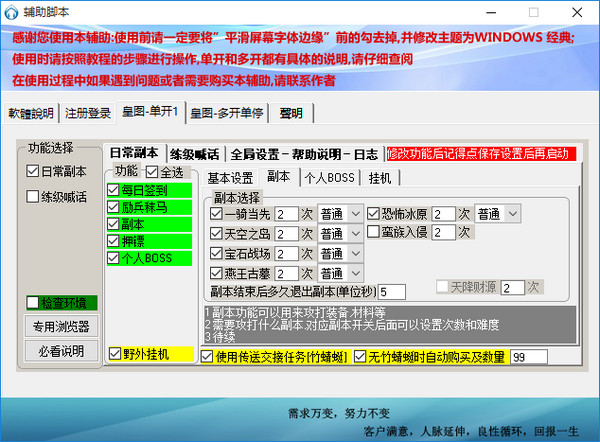Screen dimensions: 600x442
Task: Toggle 无竹蜻蜓时自动购买及数量 checkbox
Action: tap(360, 357)
